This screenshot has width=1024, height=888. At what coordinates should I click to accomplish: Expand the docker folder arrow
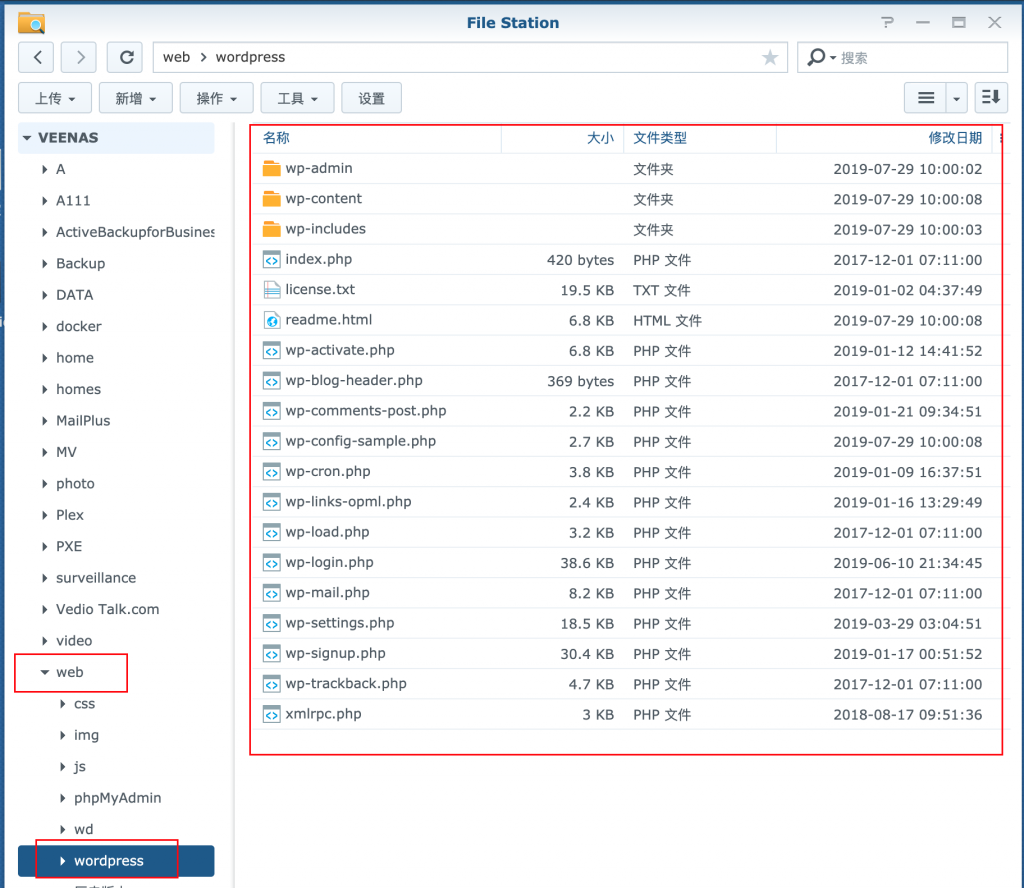(44, 326)
